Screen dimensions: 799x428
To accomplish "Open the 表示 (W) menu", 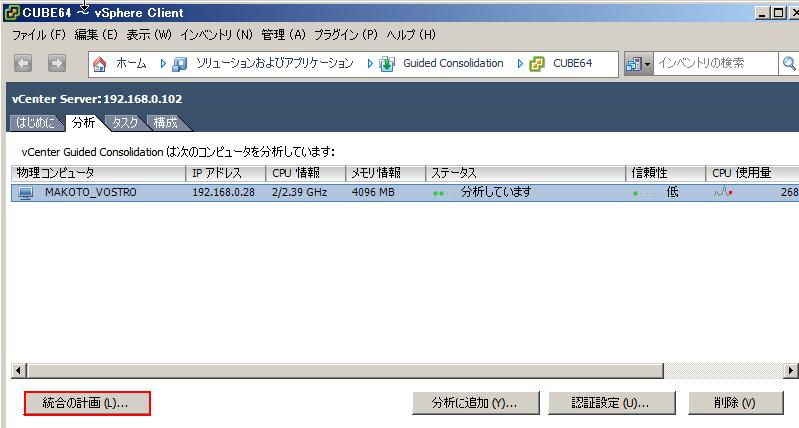I will tap(149, 35).
